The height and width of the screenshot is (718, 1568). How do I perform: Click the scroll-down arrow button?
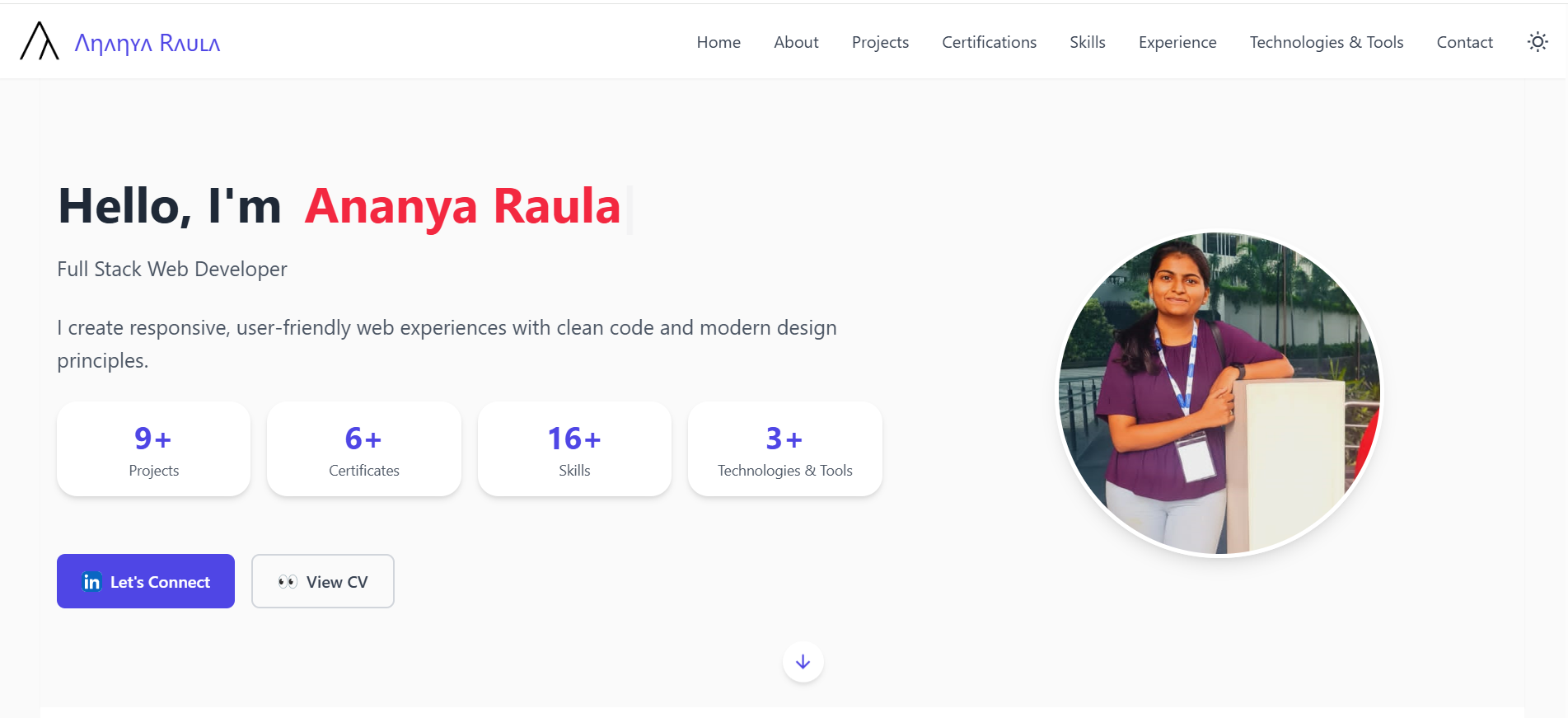tap(803, 662)
